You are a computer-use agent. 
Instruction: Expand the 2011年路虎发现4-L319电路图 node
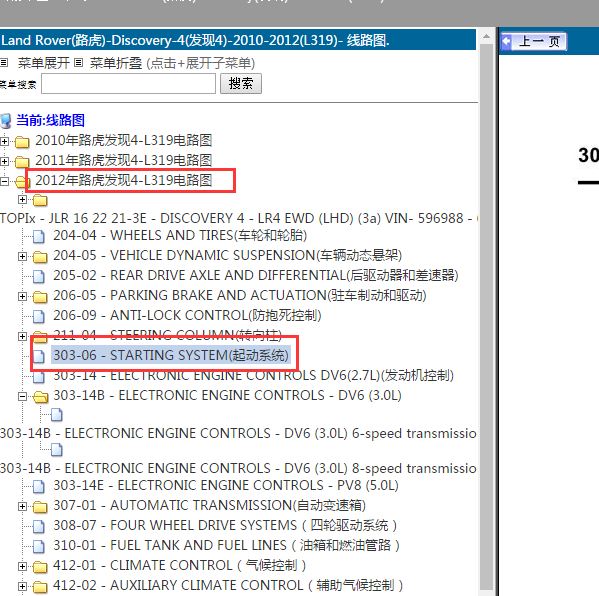tap(4, 161)
